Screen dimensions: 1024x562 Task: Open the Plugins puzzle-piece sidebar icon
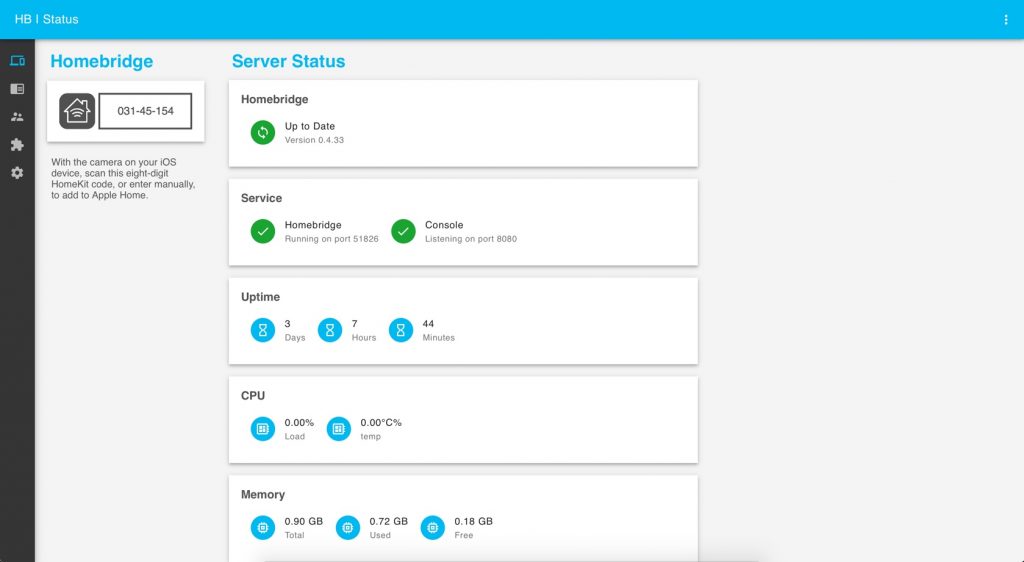click(18, 145)
